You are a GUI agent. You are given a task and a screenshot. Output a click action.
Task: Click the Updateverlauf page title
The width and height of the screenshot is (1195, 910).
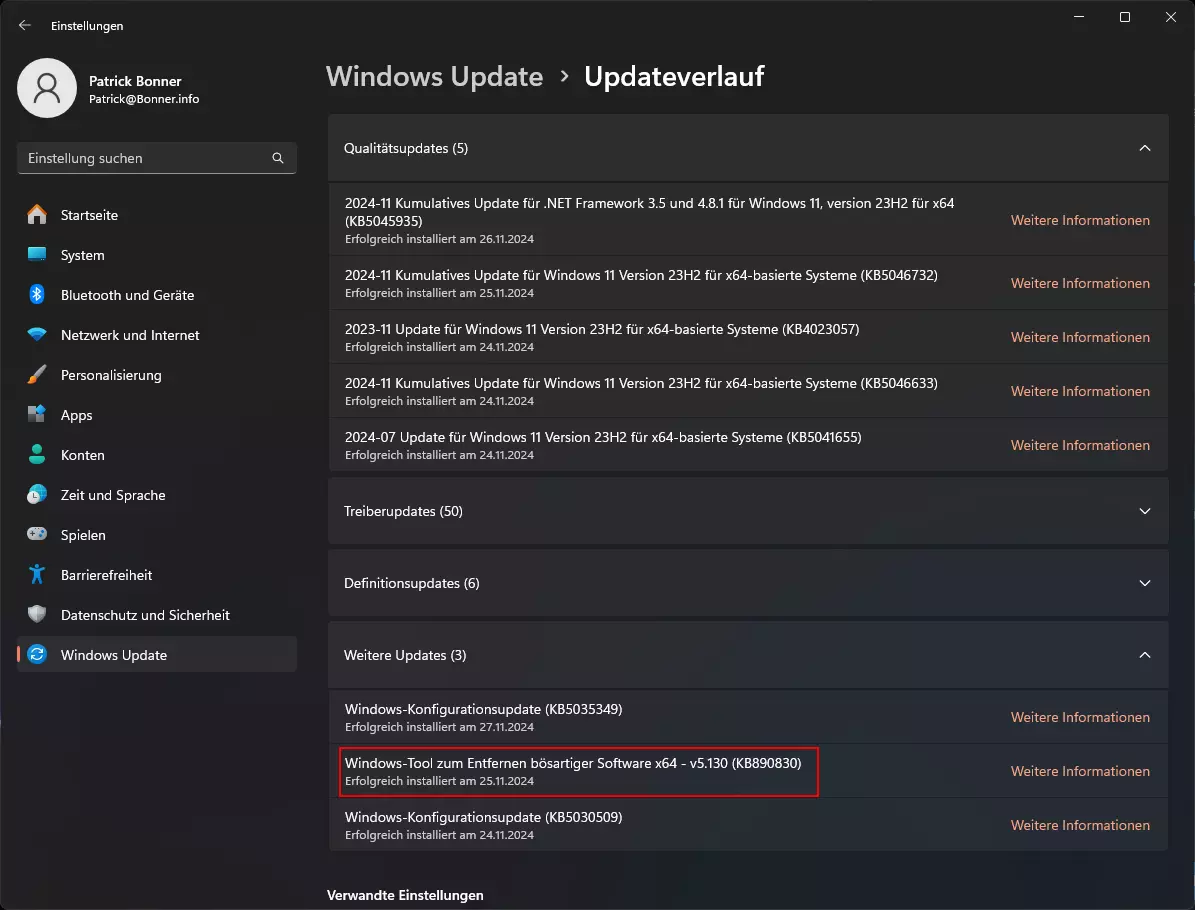(x=674, y=76)
